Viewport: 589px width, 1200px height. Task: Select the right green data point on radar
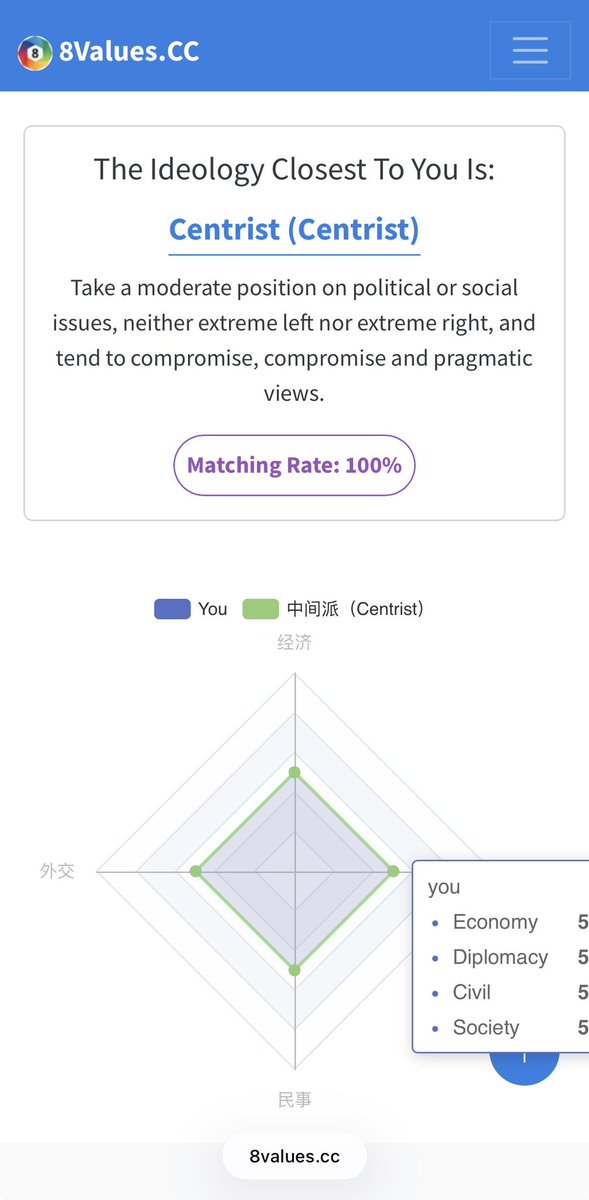(x=393, y=872)
